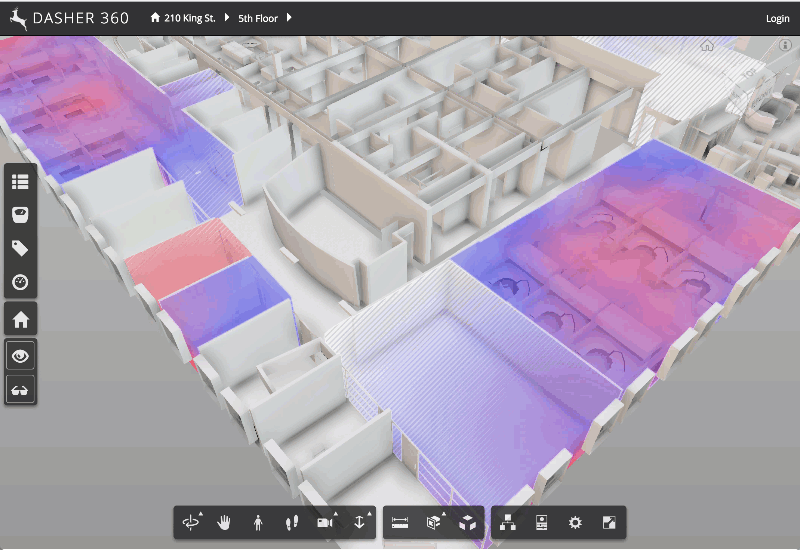
Task: Select the Orbit tool in bottom toolbar
Action: click(191, 523)
